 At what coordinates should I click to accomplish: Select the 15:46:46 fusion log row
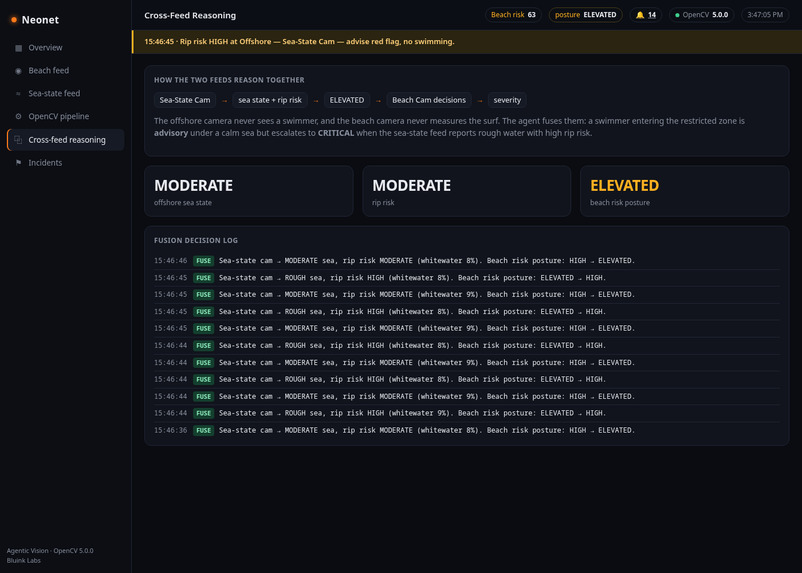tap(466, 261)
